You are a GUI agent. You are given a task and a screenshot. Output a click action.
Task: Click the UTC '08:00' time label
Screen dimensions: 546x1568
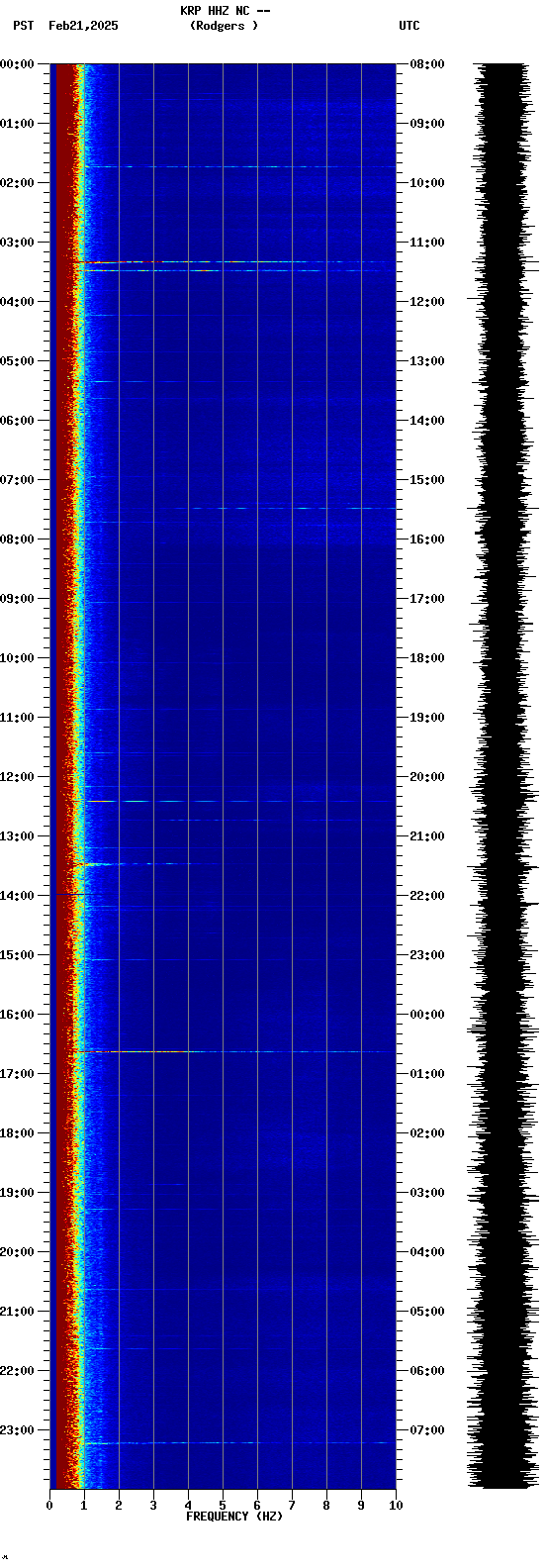[427, 64]
